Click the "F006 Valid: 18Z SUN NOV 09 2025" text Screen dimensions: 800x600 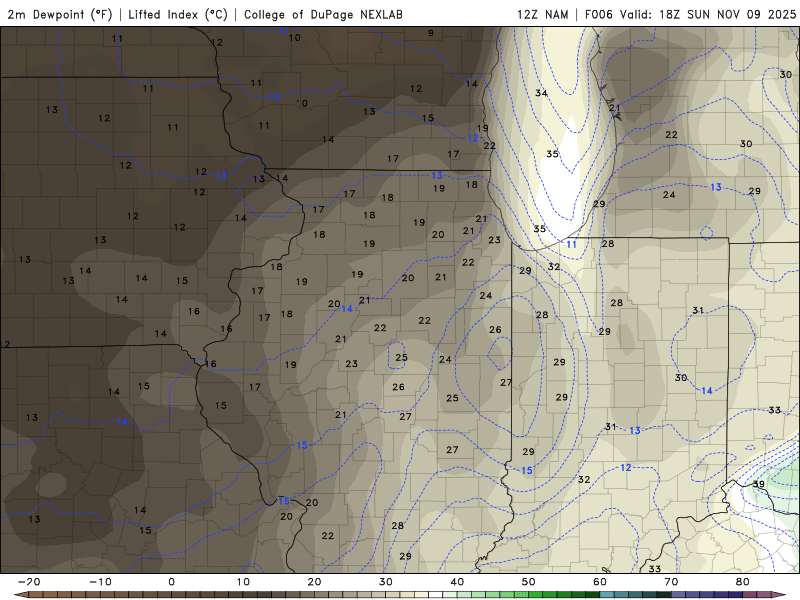pyautogui.click(x=690, y=14)
